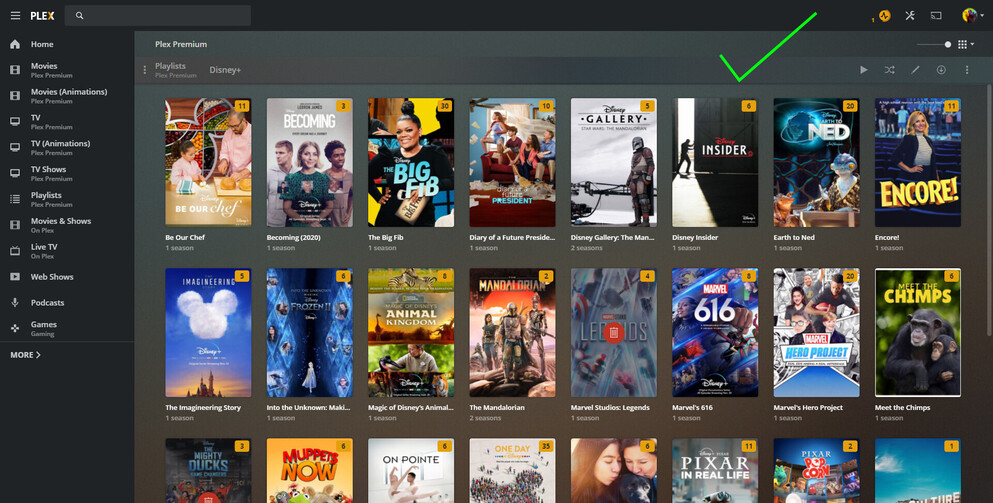
Task: Open Movies (Animations) library
Action: pyautogui.click(x=67, y=96)
